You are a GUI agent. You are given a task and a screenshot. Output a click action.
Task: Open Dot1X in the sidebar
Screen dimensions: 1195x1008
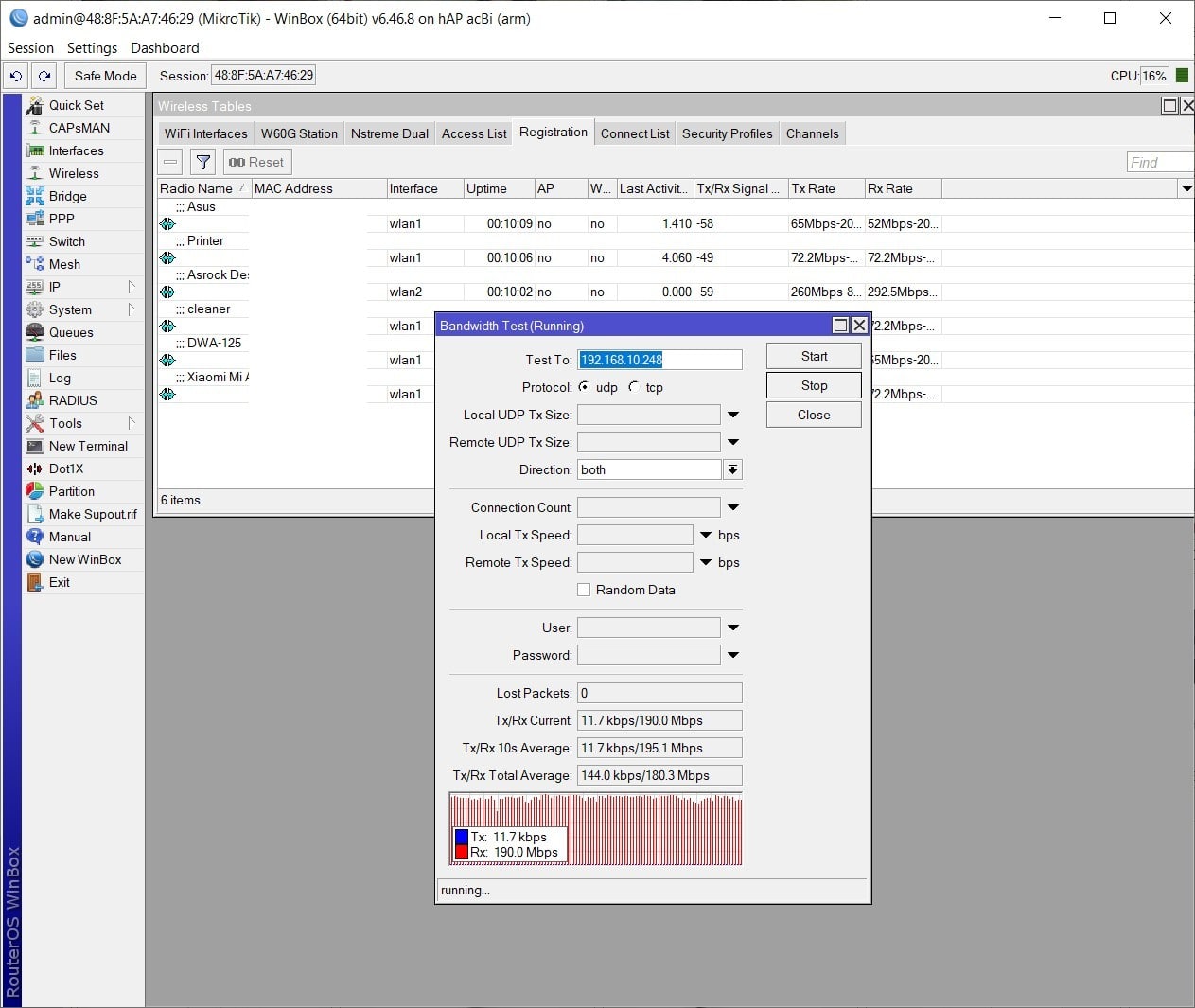66,469
